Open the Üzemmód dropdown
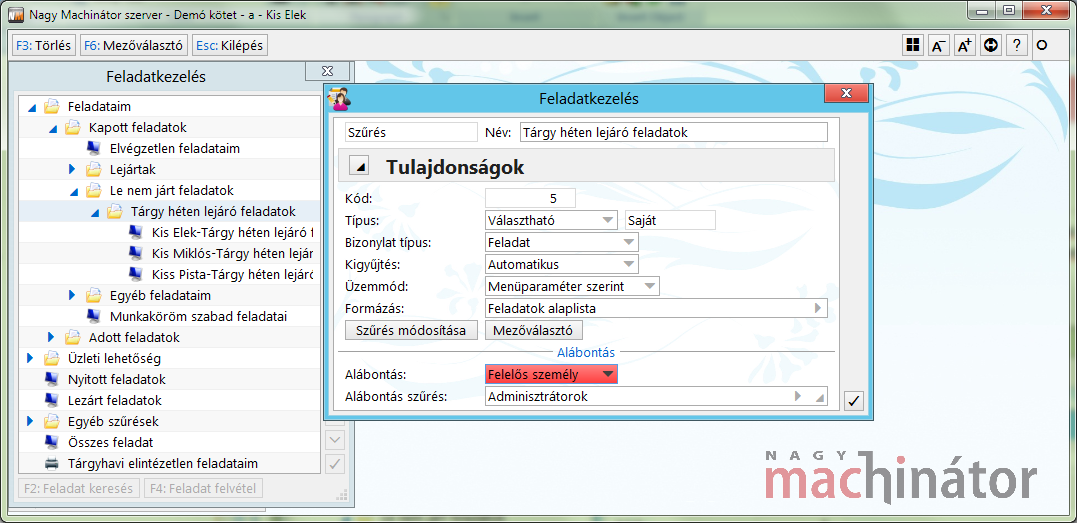The width and height of the screenshot is (1077, 523). 572,286
